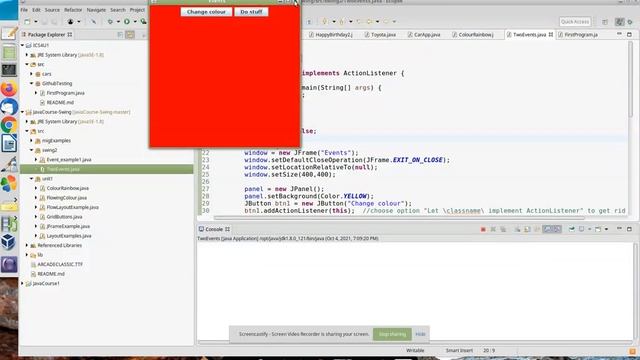The height and width of the screenshot is (360, 640).
Task: Select the Console view tab
Action: point(214,229)
